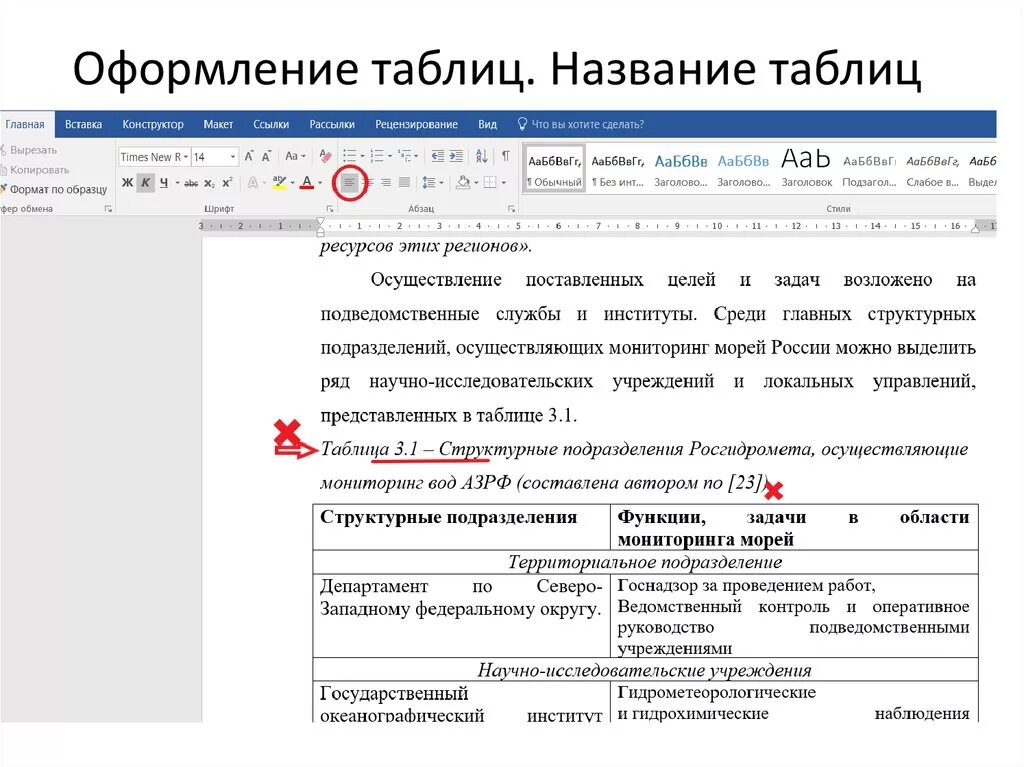Apply red font color
This screenshot has width=1024, height=767.
[306, 183]
